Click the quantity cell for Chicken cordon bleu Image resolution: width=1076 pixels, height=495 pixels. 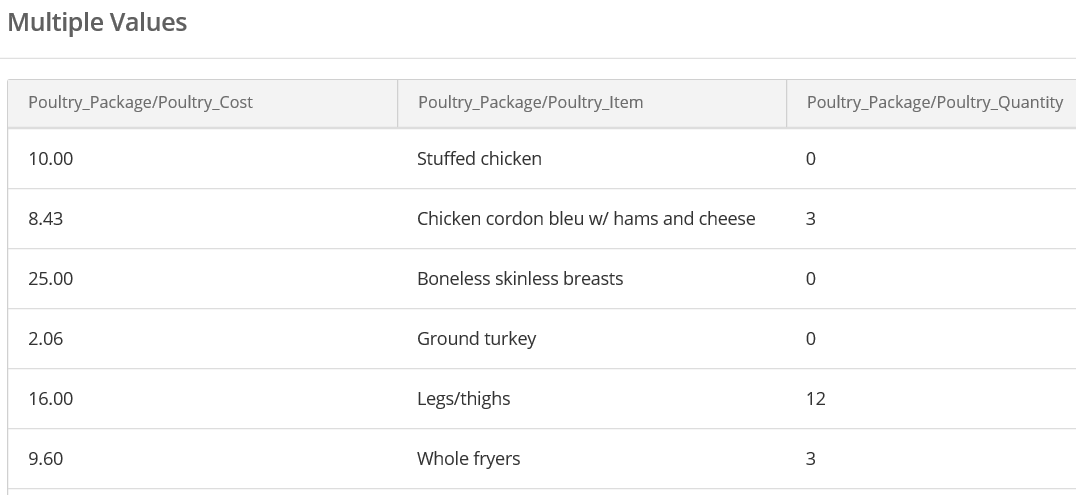(811, 218)
